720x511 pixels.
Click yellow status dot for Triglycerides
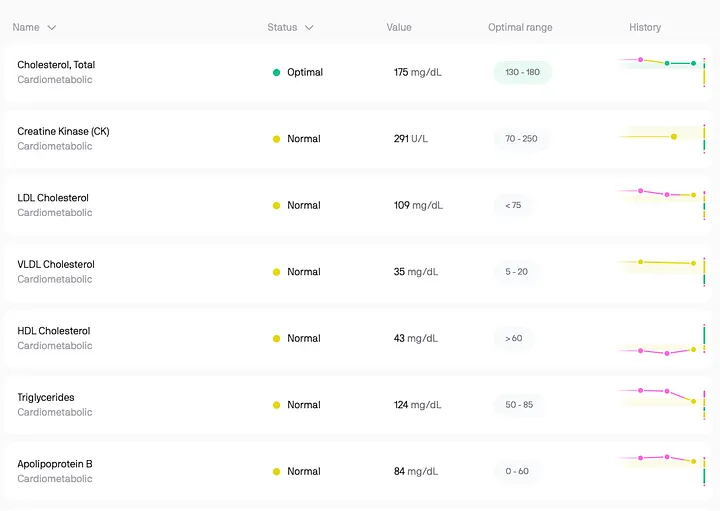[276, 405]
